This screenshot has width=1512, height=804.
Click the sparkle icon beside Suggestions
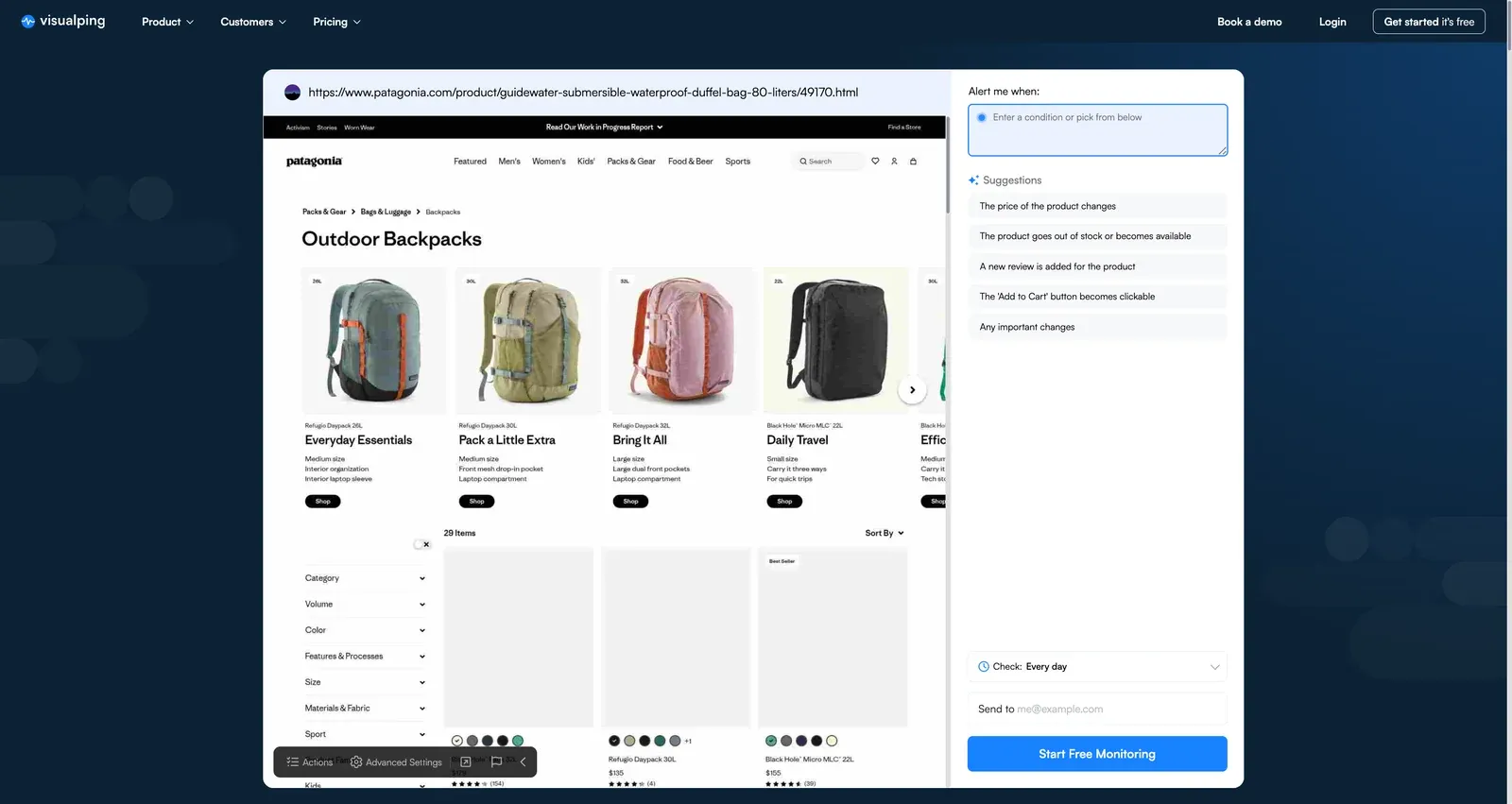click(x=973, y=180)
